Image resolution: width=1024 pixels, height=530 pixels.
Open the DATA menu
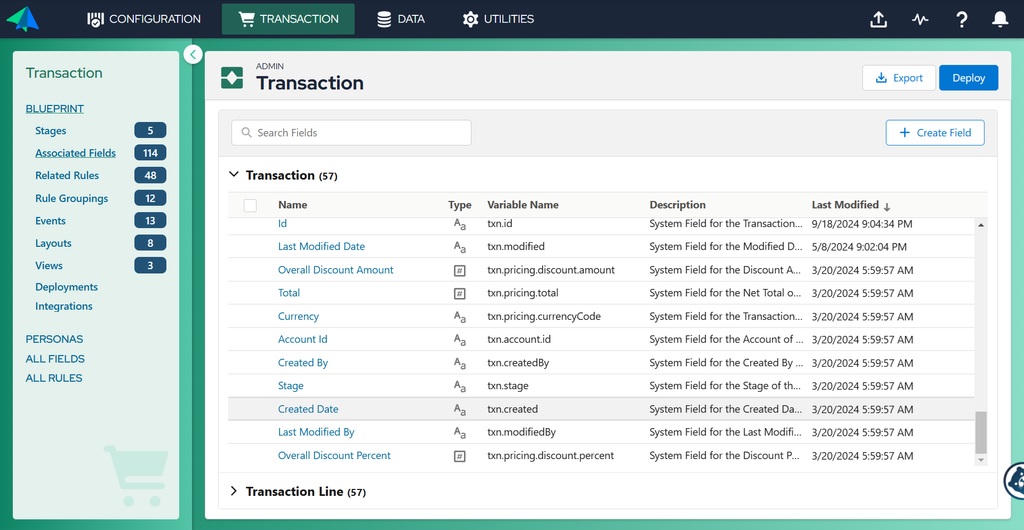click(x=401, y=19)
